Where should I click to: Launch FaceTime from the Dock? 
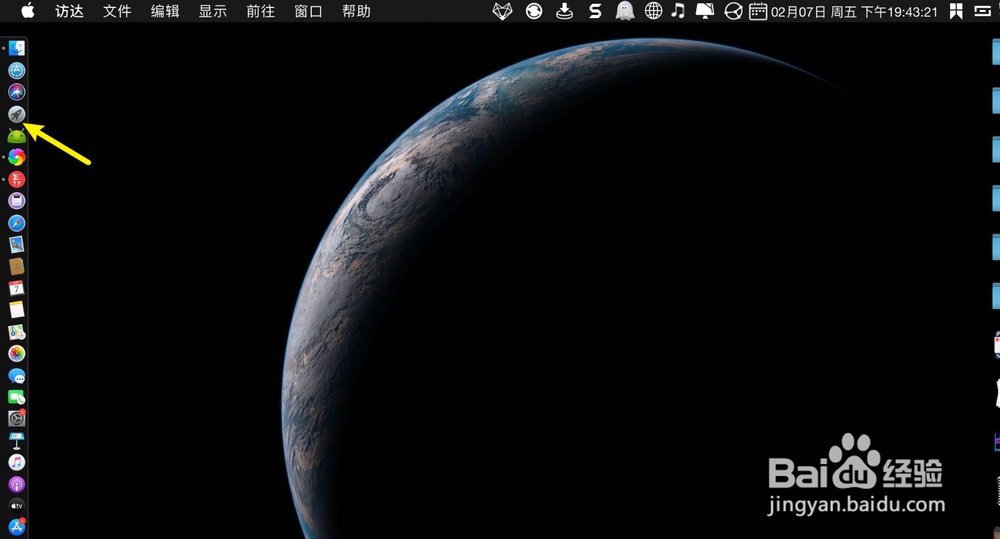(x=17, y=397)
